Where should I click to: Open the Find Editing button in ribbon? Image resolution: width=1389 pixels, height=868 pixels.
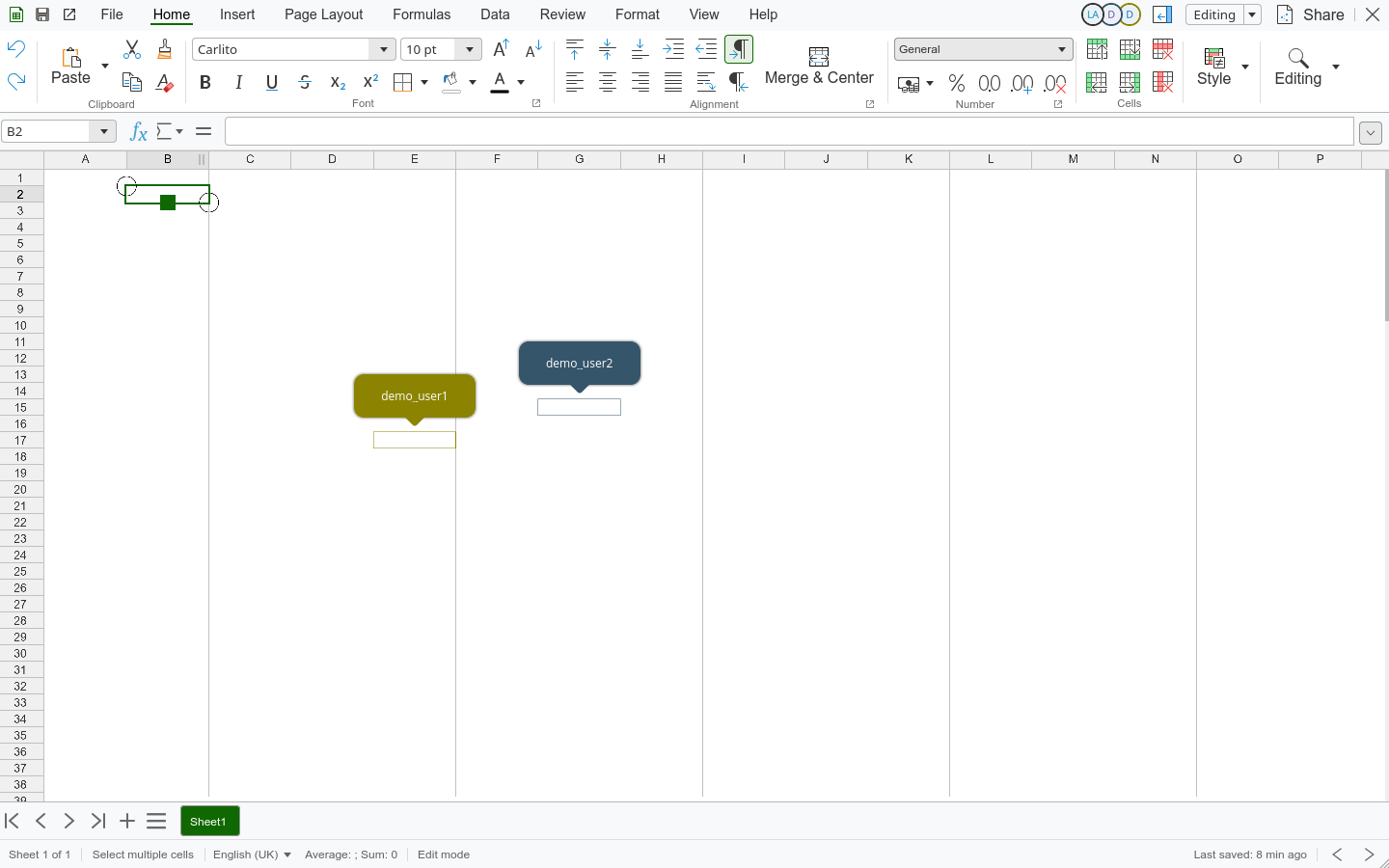click(x=1298, y=67)
